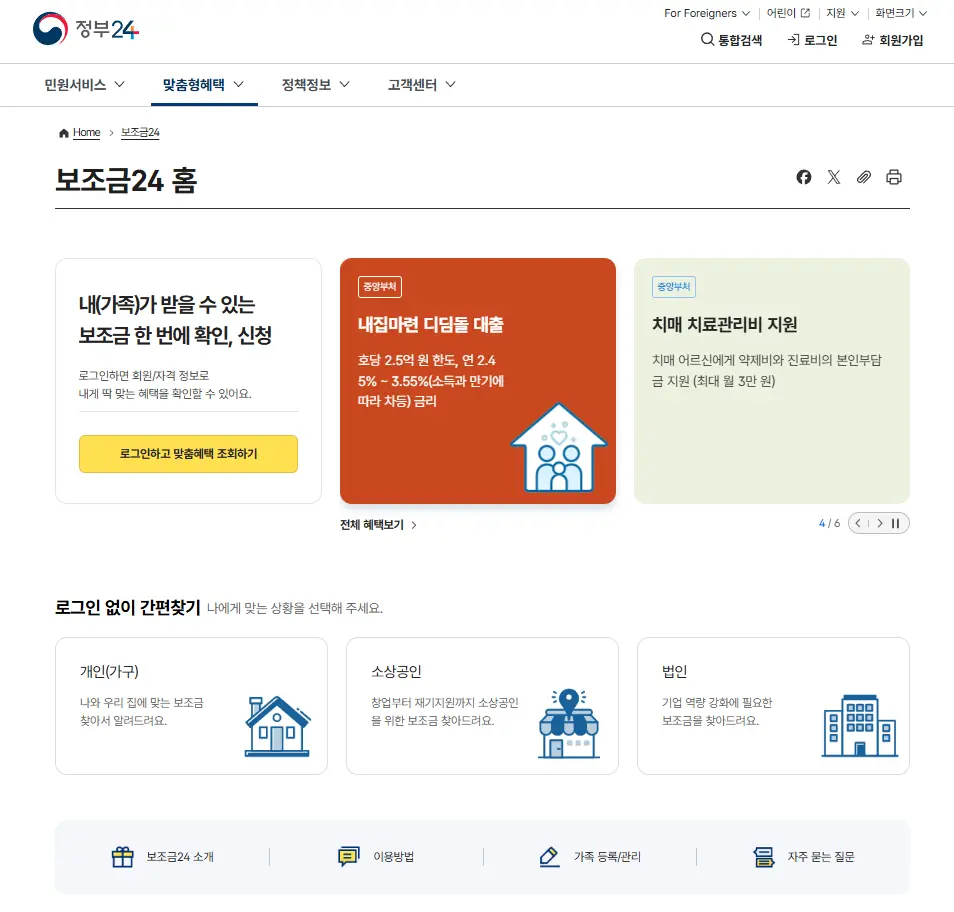This screenshot has width=954, height=912.
Task: Print page with printer icon
Action: coord(893,177)
